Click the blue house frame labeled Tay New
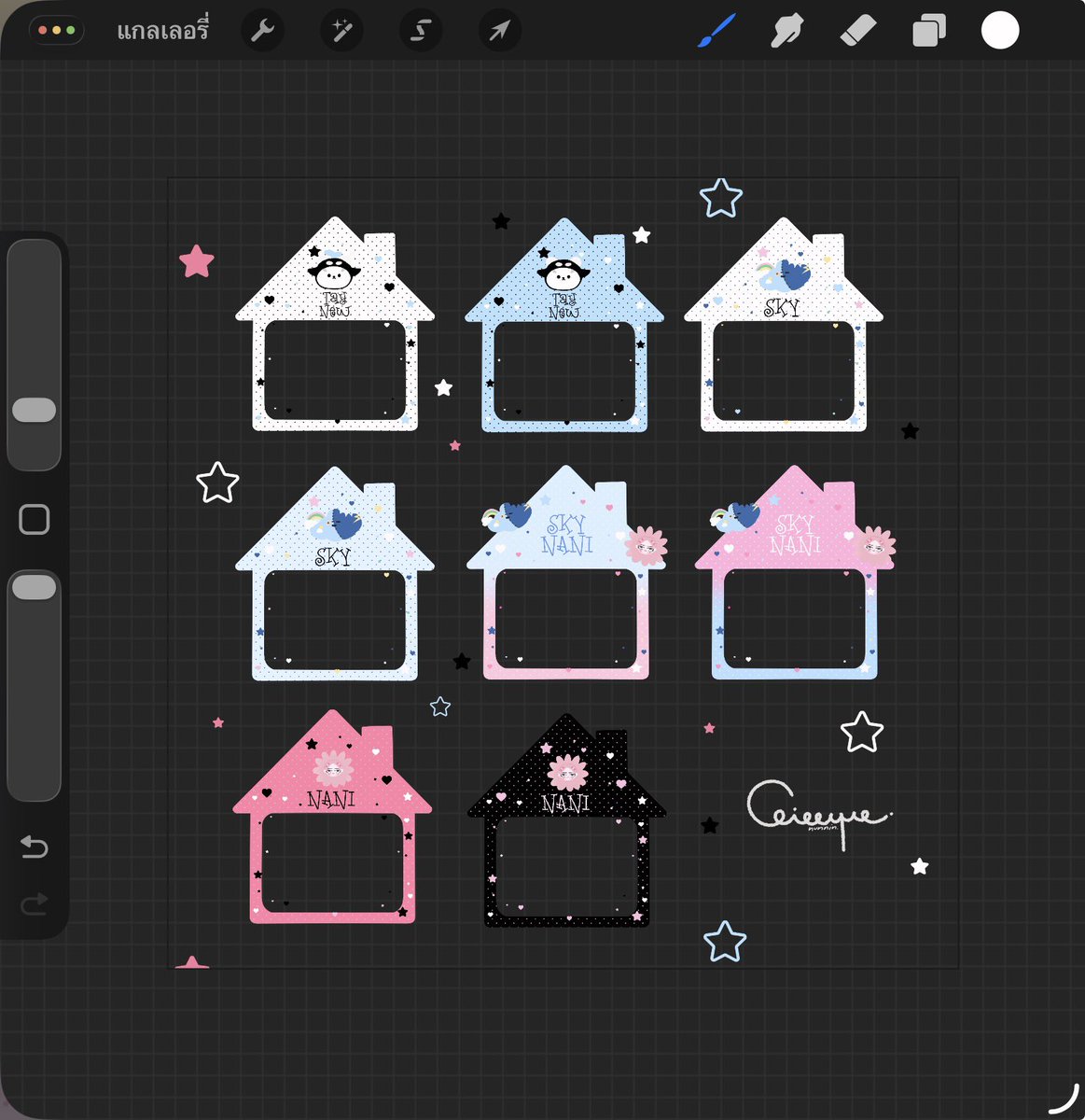This screenshot has width=1085, height=1120. [x=564, y=325]
